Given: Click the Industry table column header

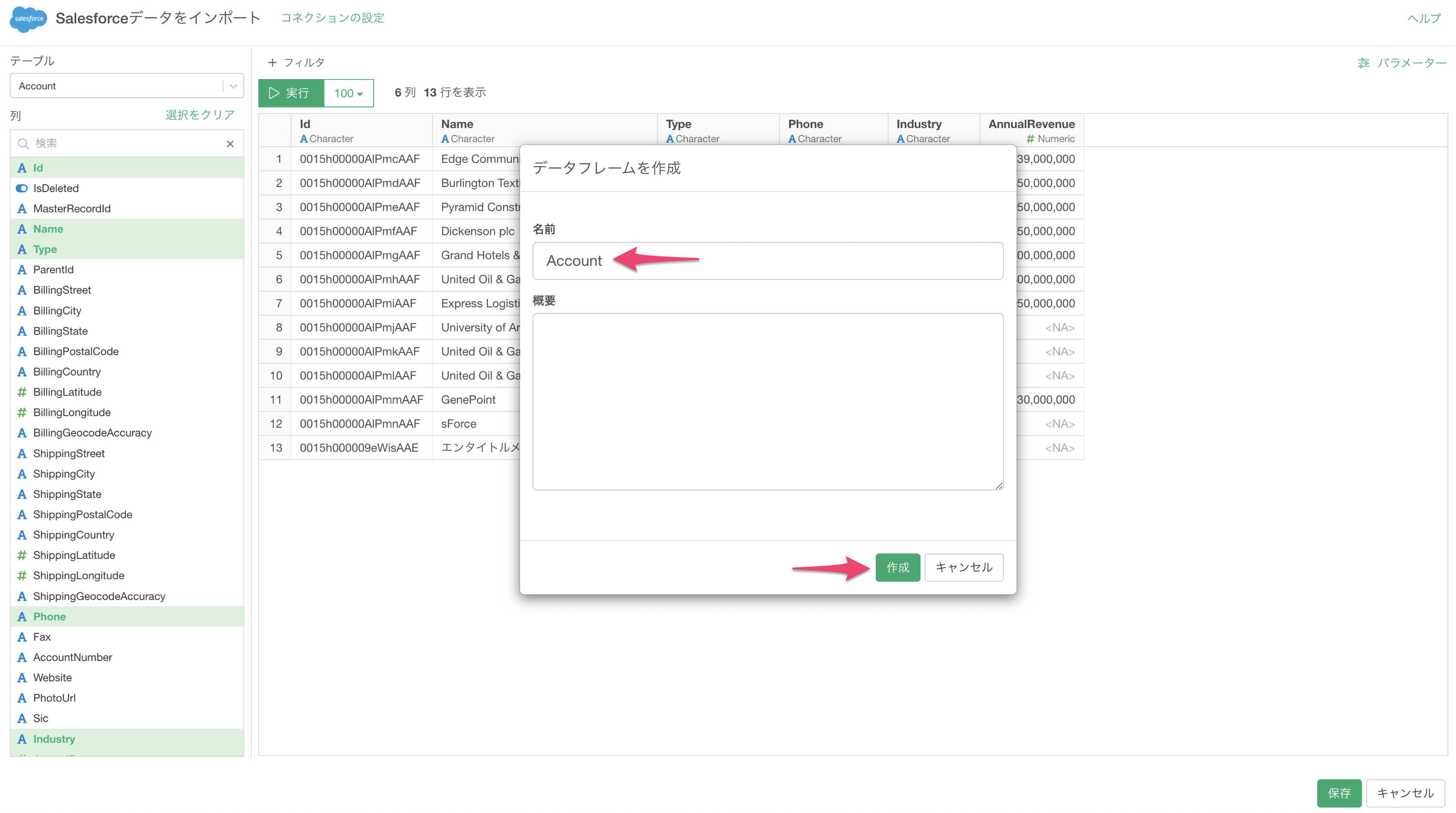Looking at the screenshot, I should pyautogui.click(x=934, y=131).
